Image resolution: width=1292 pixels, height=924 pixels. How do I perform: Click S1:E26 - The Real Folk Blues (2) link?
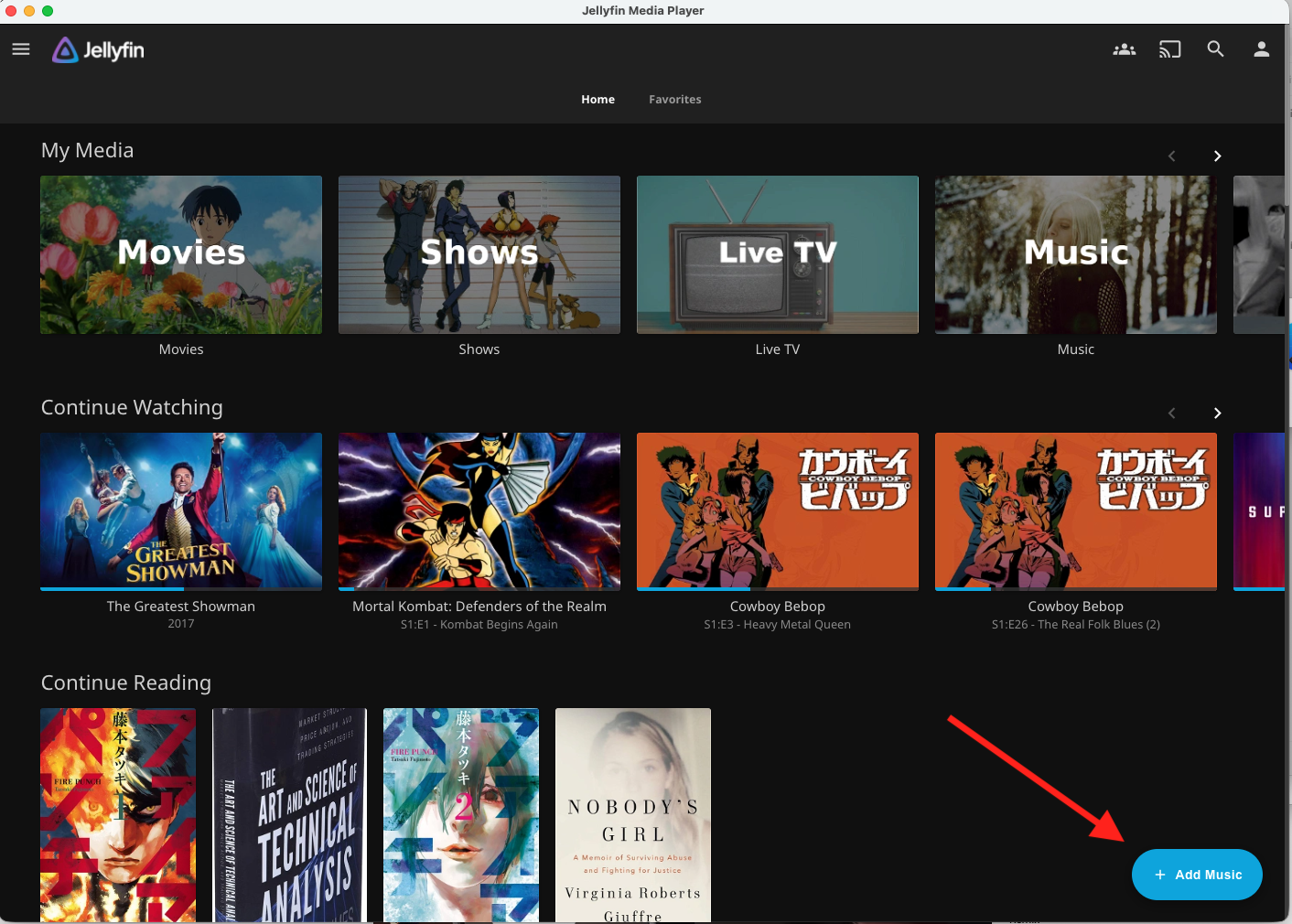click(1076, 625)
